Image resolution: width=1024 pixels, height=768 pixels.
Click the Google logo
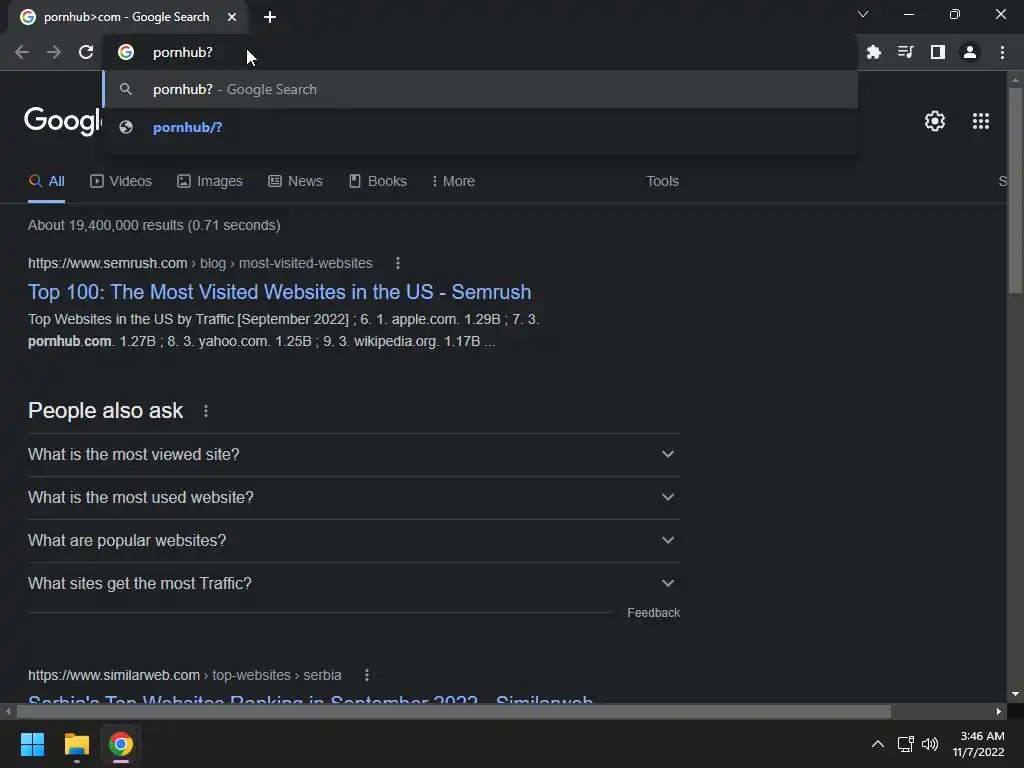coord(63,121)
